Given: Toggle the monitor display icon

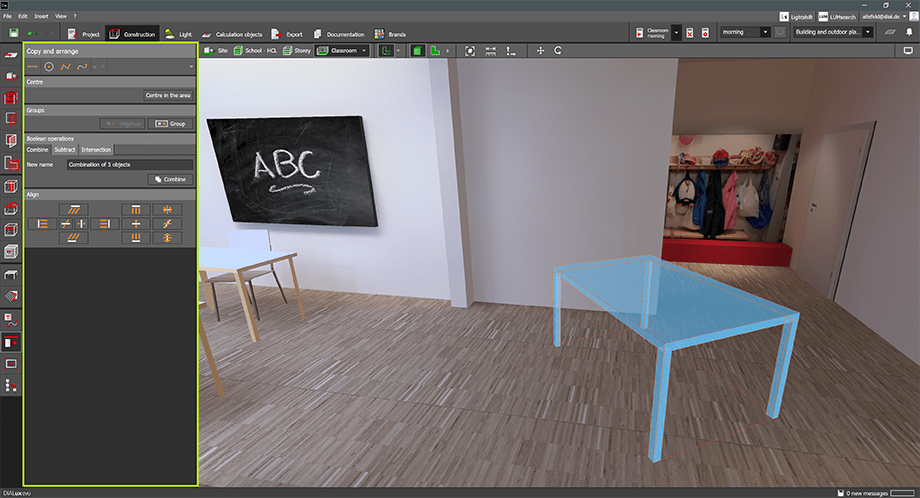Looking at the screenshot, I should 908,50.
